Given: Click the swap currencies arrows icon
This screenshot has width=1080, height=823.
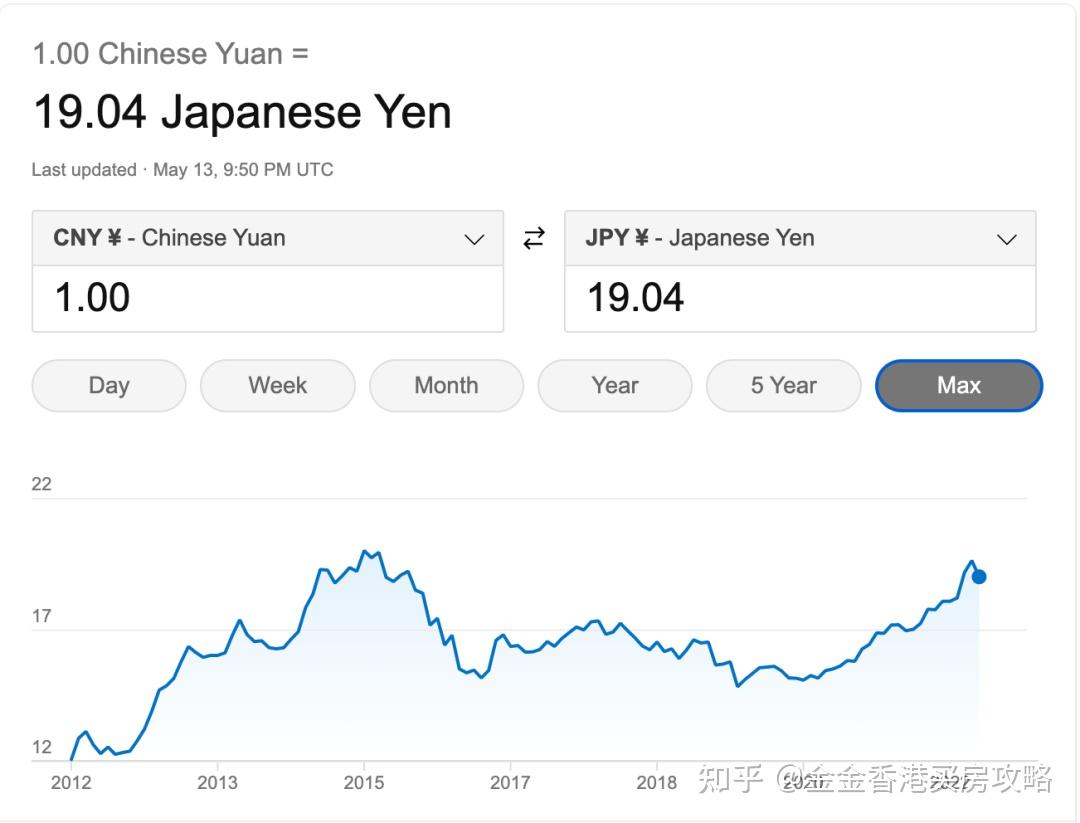Looking at the screenshot, I should (x=534, y=238).
